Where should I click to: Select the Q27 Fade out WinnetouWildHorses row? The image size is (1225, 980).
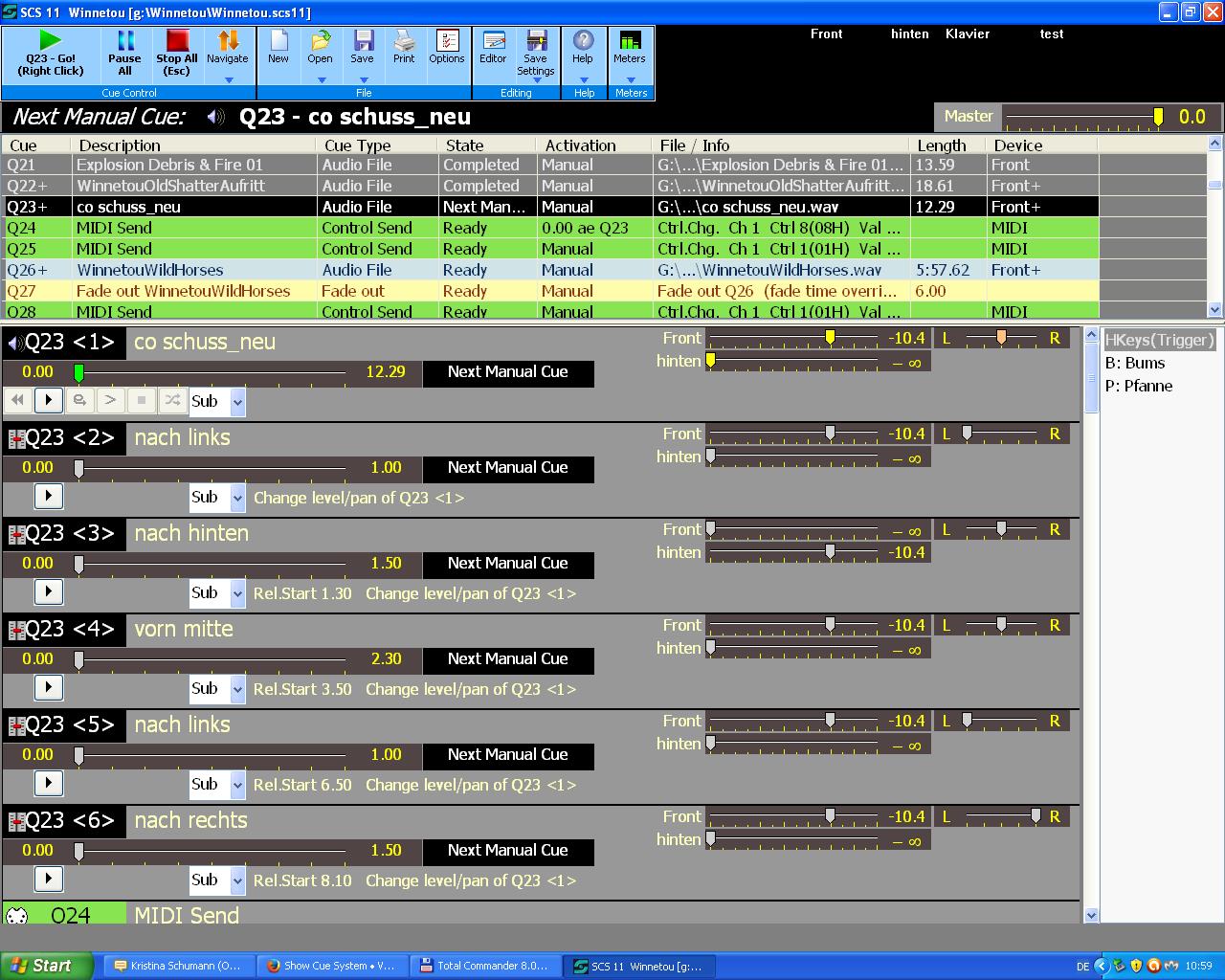tap(182, 291)
